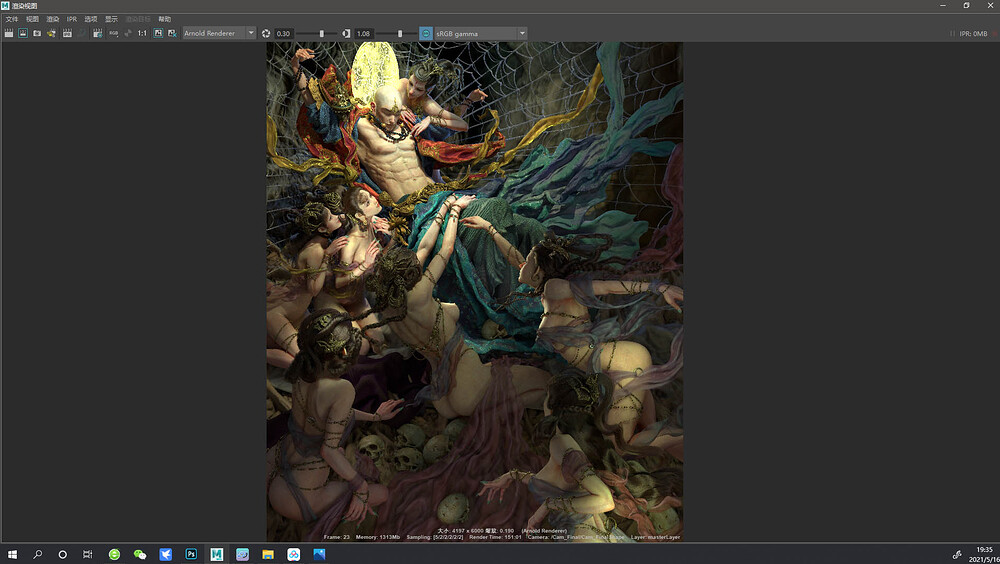Click the rendered image in the view
This screenshot has height=564, width=1000.
(474, 292)
